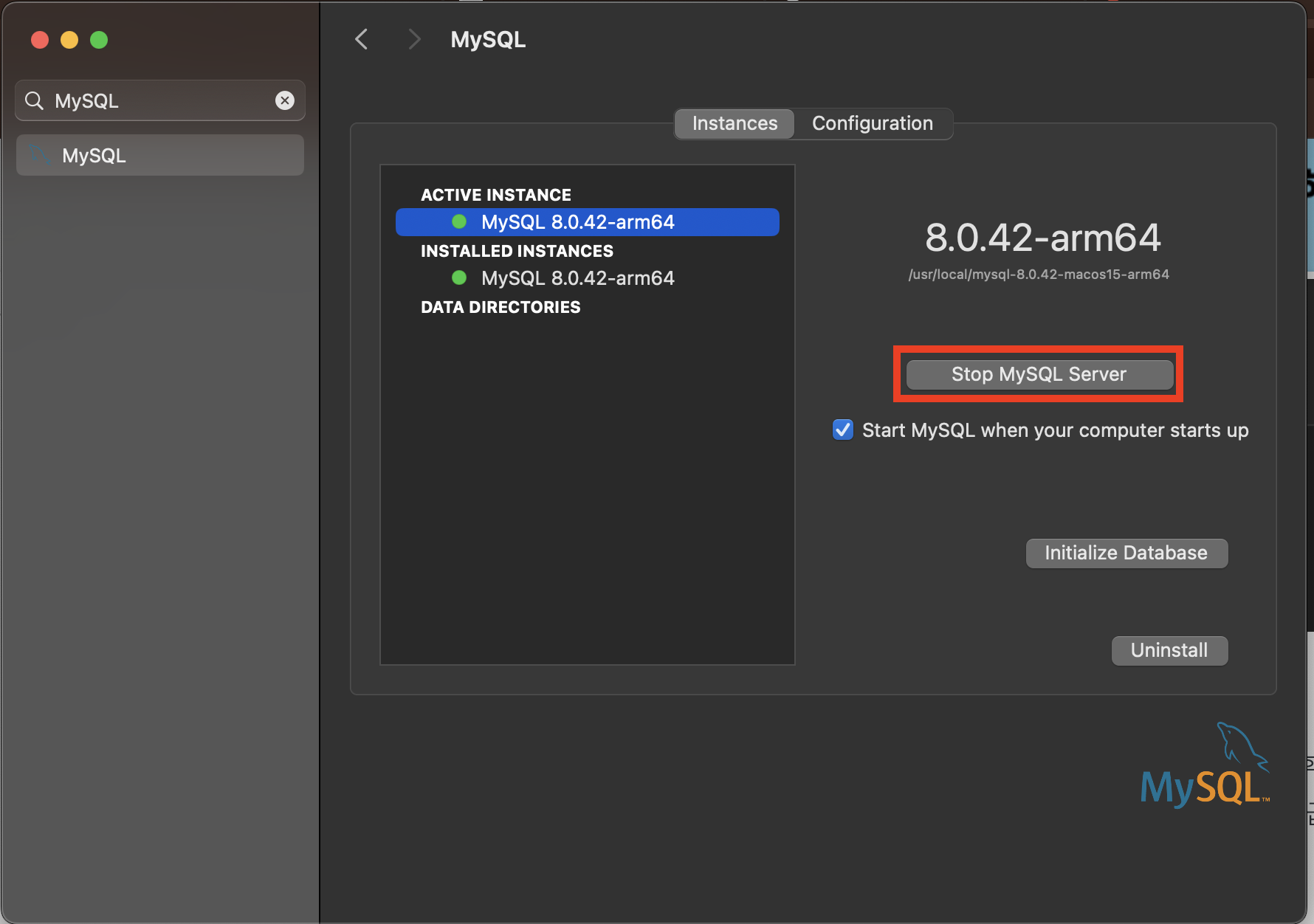Switch to the Instances tab
Screen dimensions: 1314x924
point(735,123)
